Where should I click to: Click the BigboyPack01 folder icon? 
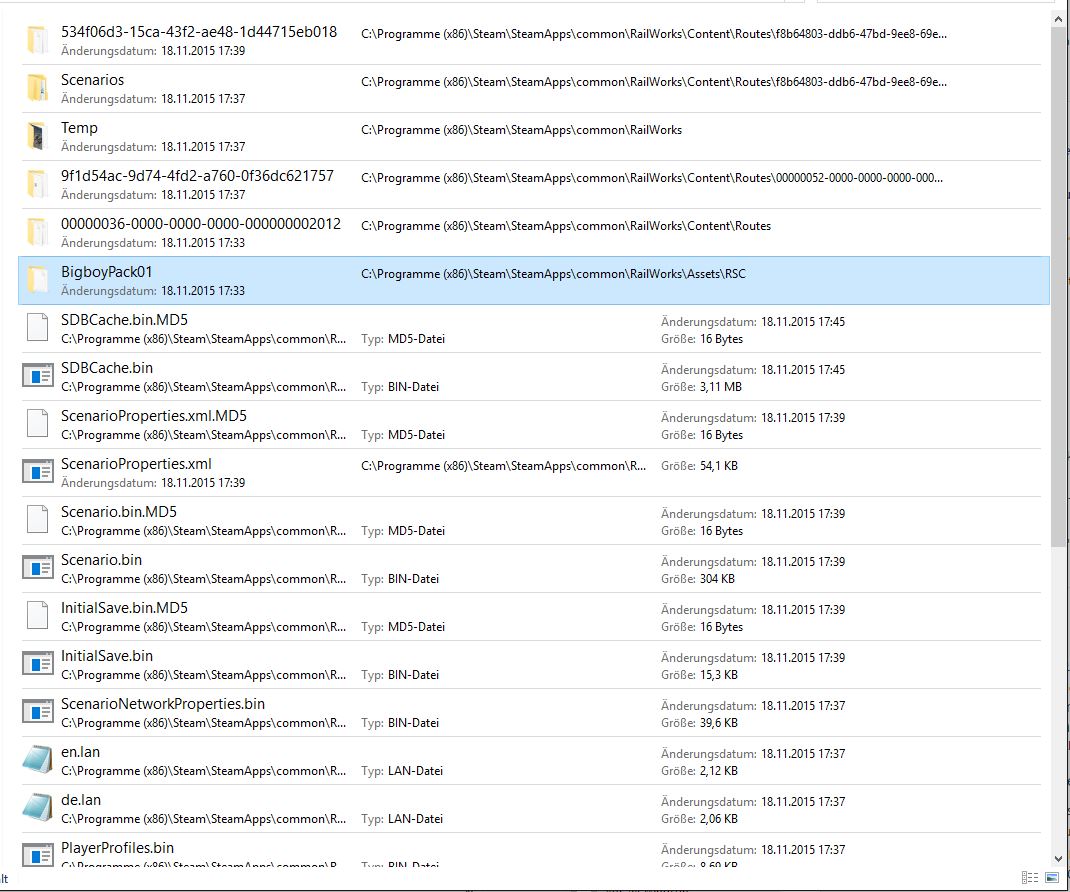38,280
